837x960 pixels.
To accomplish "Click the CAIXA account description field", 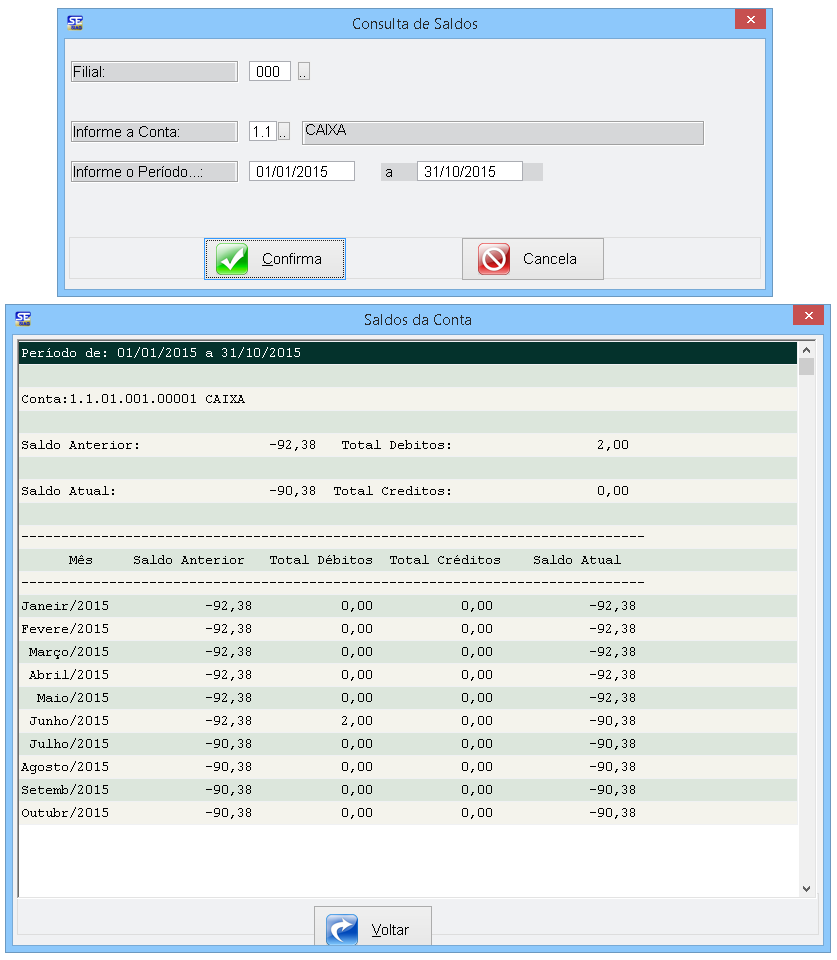I will pyautogui.click(x=502, y=132).
